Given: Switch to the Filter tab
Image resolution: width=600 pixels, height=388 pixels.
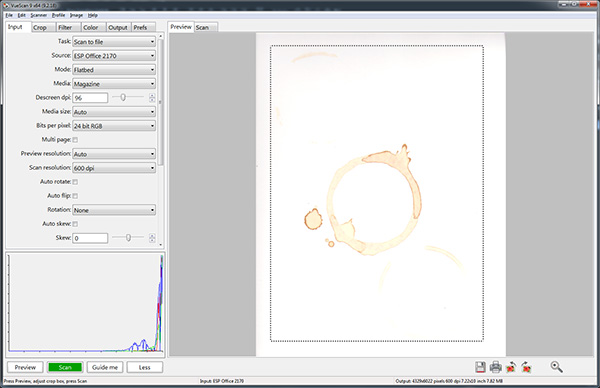Looking at the screenshot, I should (x=65, y=28).
